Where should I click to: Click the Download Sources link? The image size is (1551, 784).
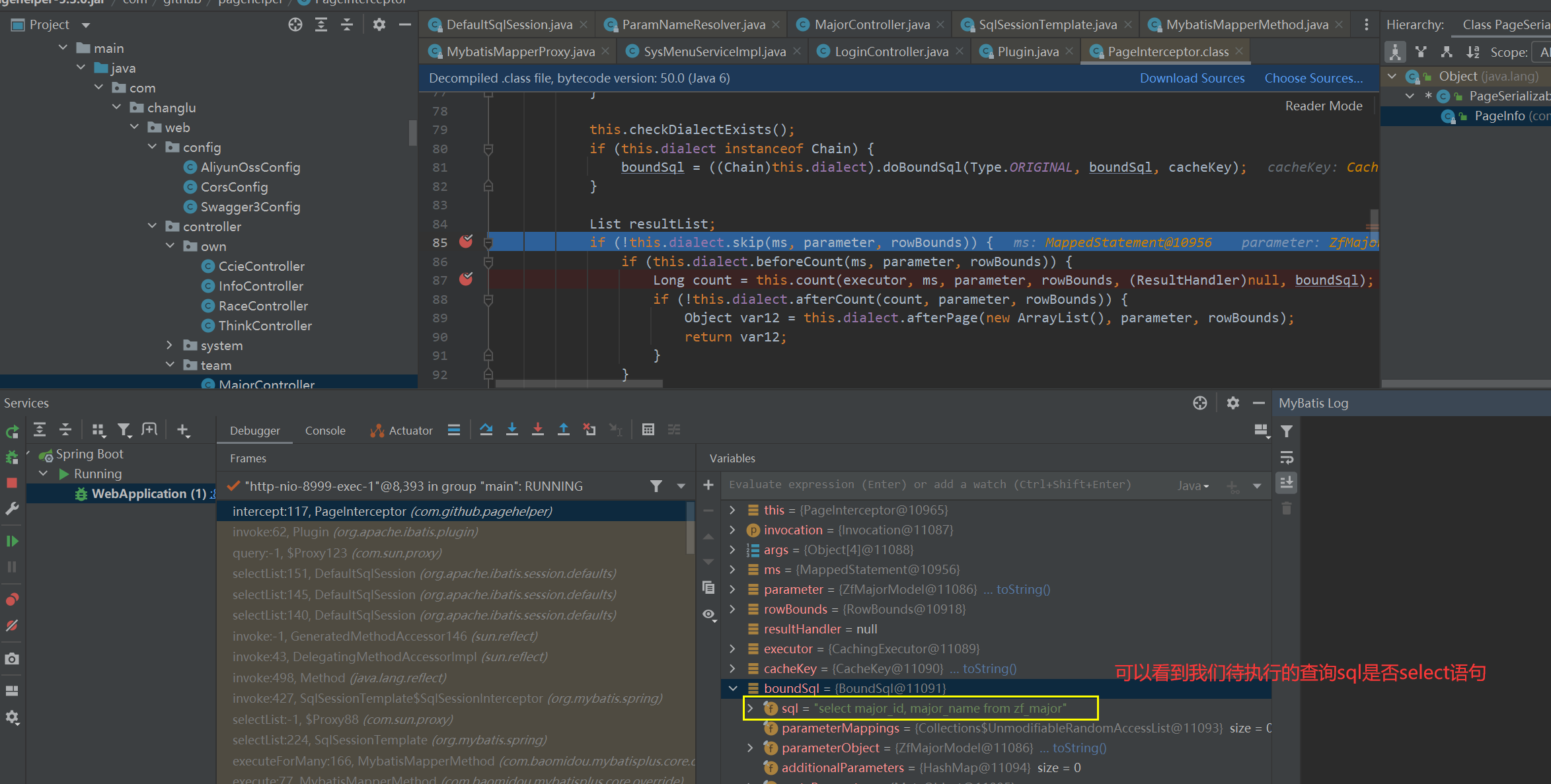click(x=1192, y=78)
